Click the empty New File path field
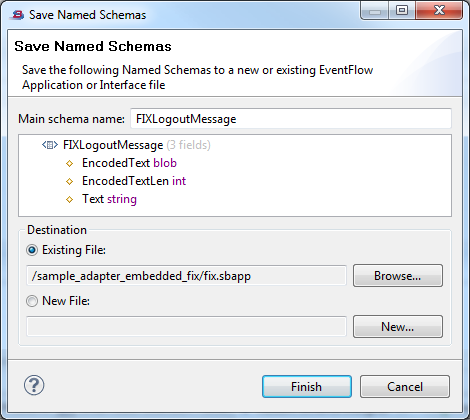Image resolution: width=470 pixels, height=420 pixels. 186,327
